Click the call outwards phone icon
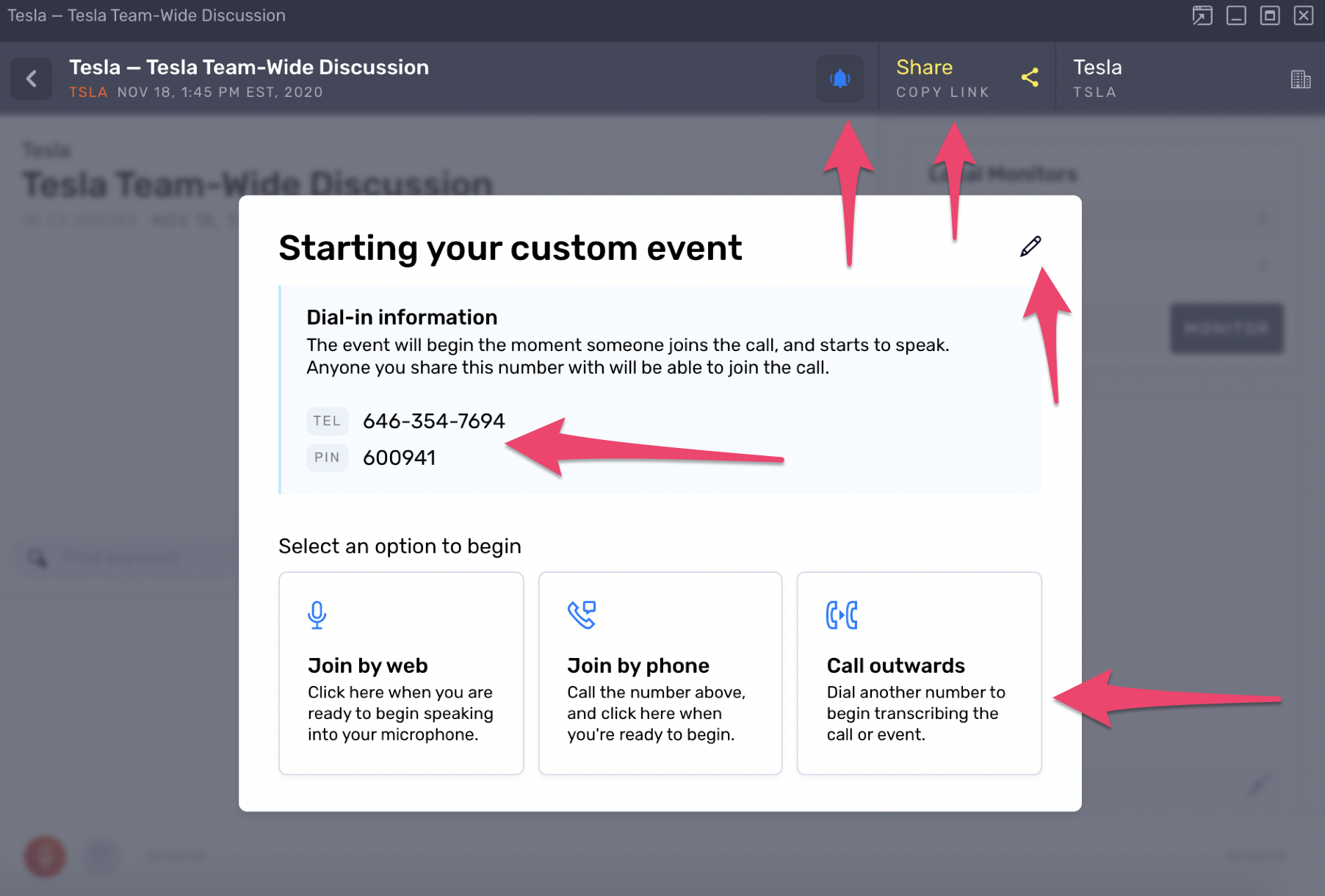The image size is (1325, 896). (x=842, y=615)
